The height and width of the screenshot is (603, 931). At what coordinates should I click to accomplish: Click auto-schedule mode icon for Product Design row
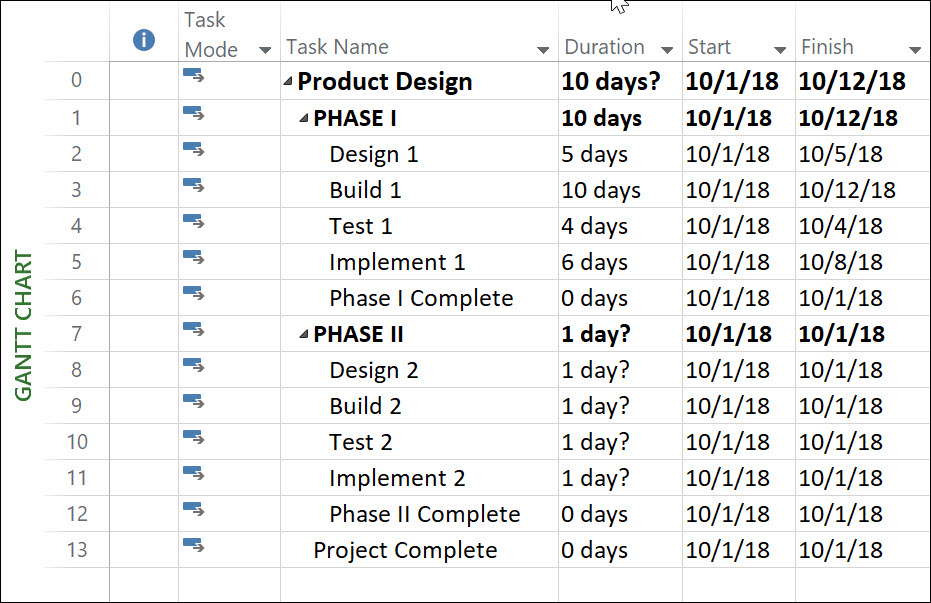[x=194, y=75]
